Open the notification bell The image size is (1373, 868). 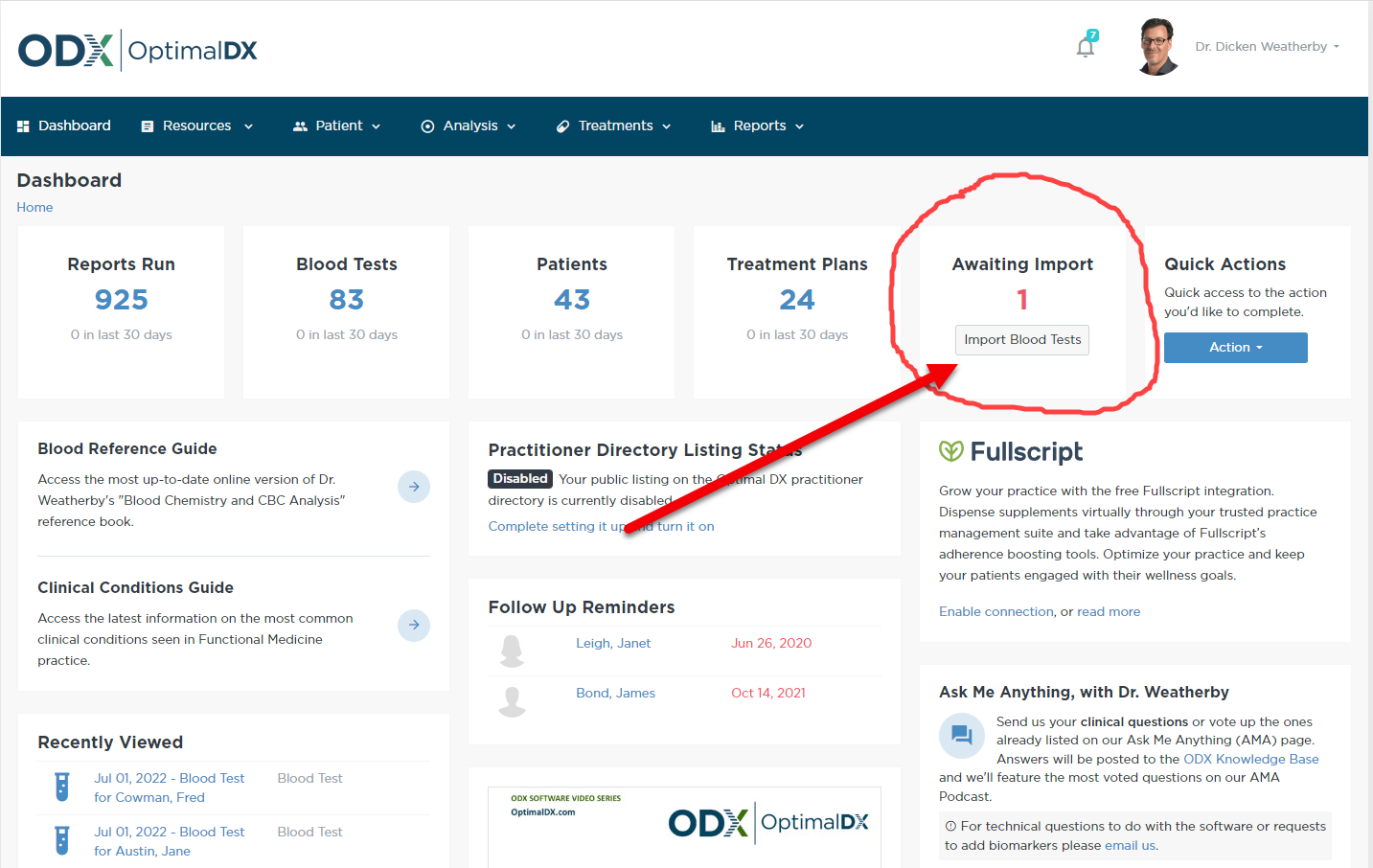point(1086,46)
